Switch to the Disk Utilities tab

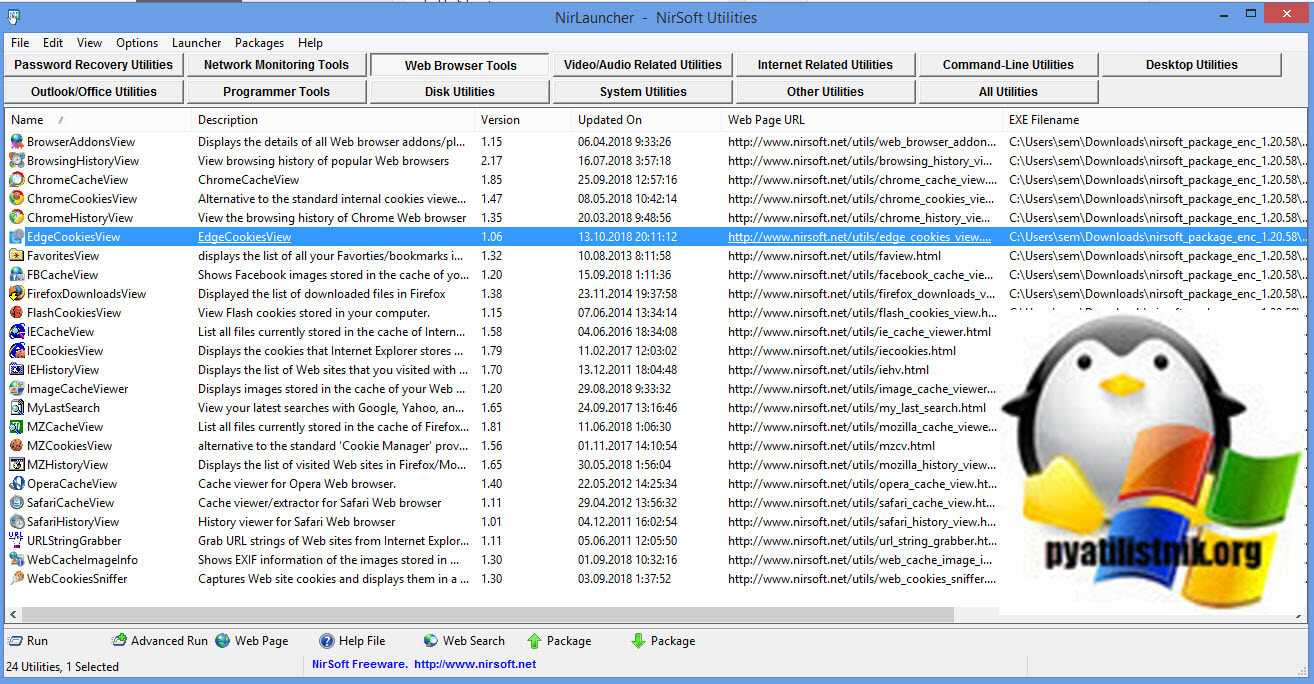(460, 92)
